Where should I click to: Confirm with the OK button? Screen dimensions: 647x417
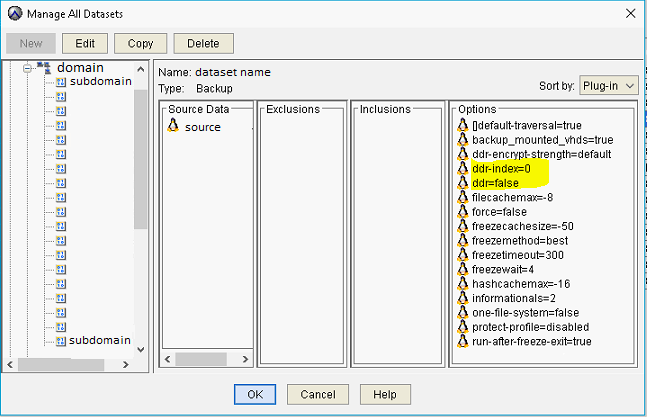click(254, 394)
